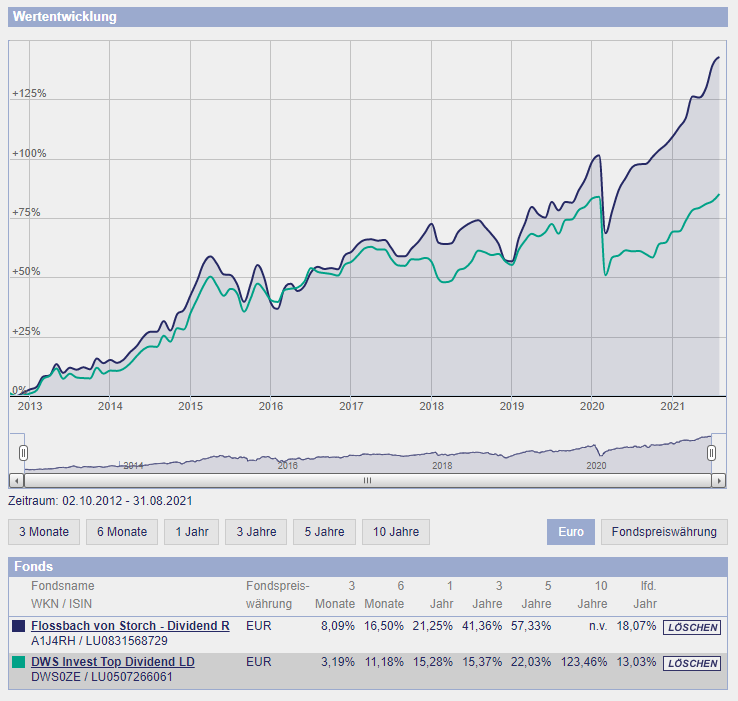Click the A1J4RH / LU0831568729 ISIN text
Viewport: 738px width, 701px height.
(99, 641)
